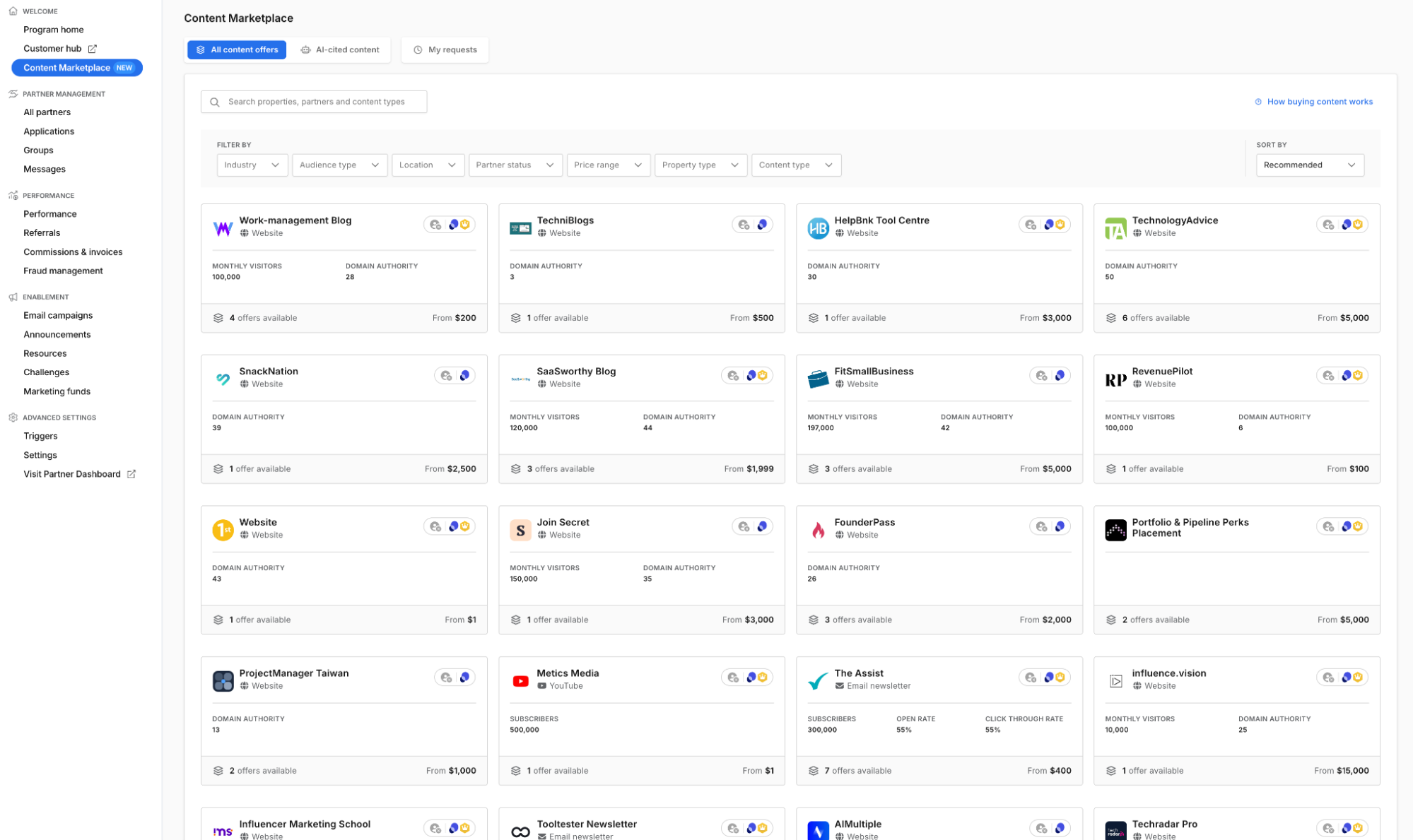Expand the Price range filter
This screenshot has height=840, width=1413.
click(x=608, y=165)
